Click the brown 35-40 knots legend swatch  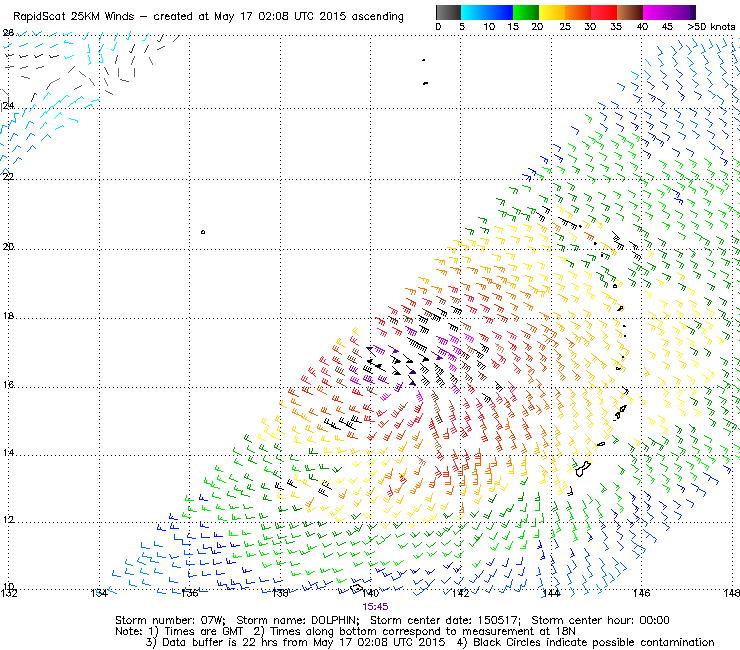pos(630,12)
